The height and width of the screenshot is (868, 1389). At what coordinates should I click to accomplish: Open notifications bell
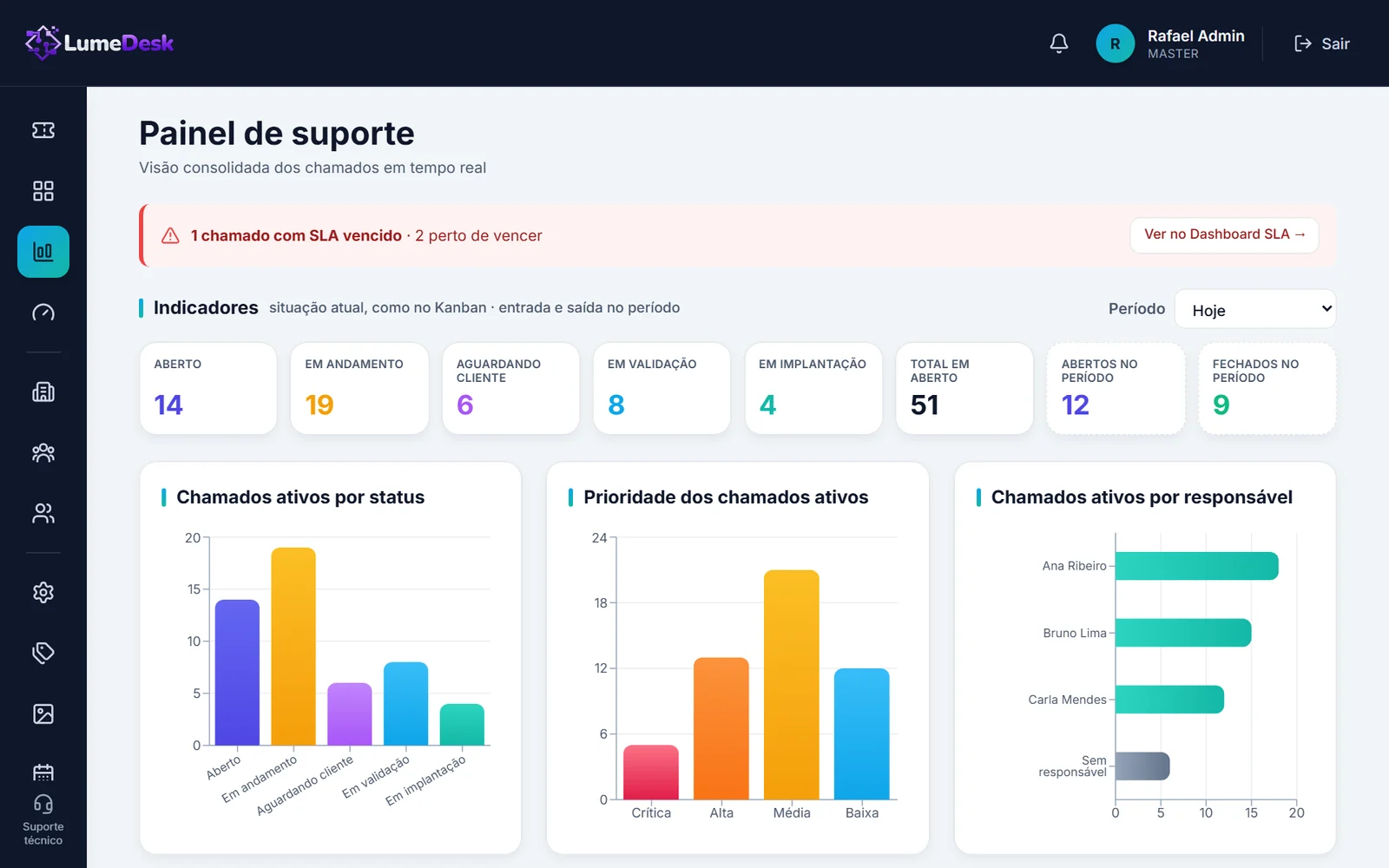(1059, 43)
